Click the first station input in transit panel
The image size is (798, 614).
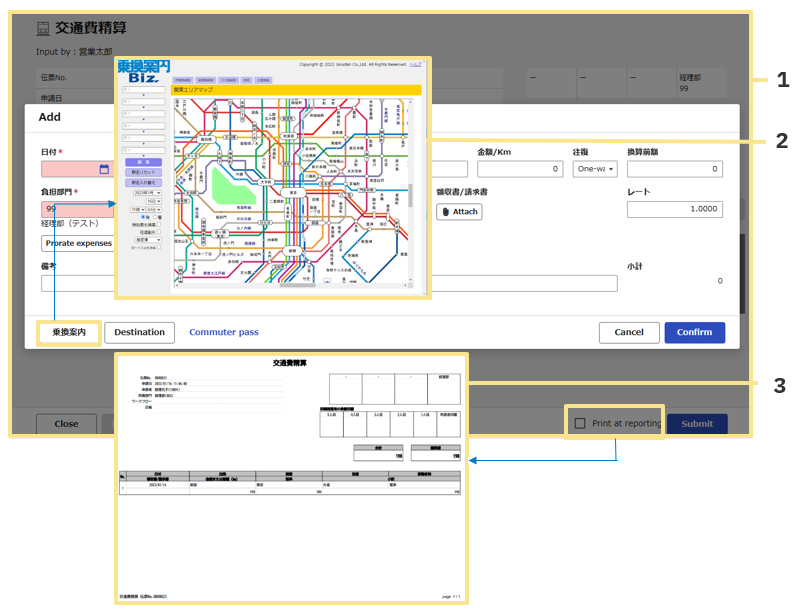(144, 90)
